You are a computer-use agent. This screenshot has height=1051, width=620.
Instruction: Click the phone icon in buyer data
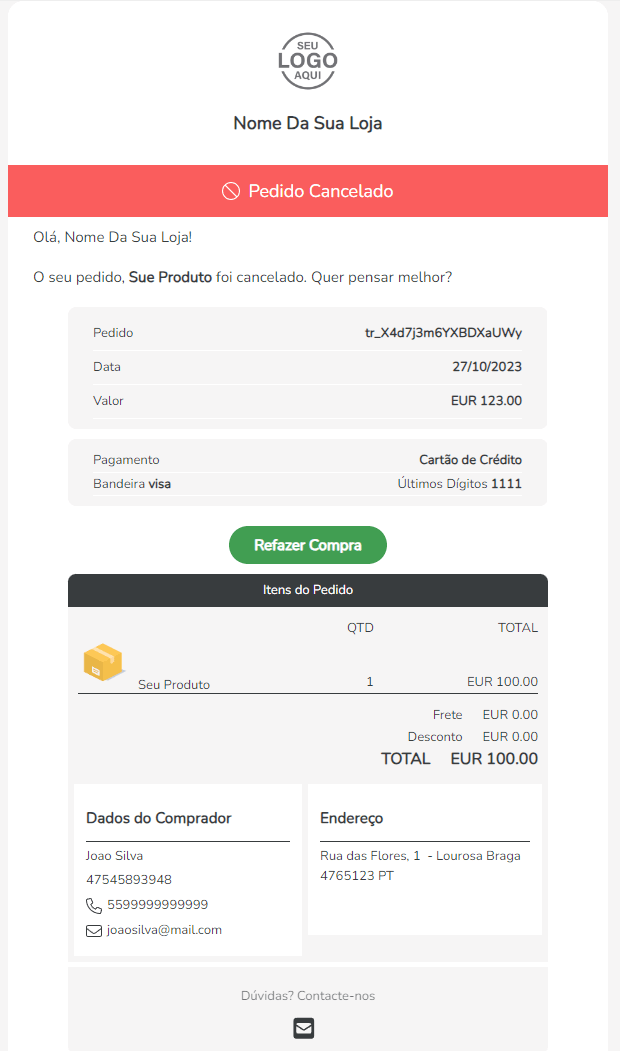tap(94, 906)
